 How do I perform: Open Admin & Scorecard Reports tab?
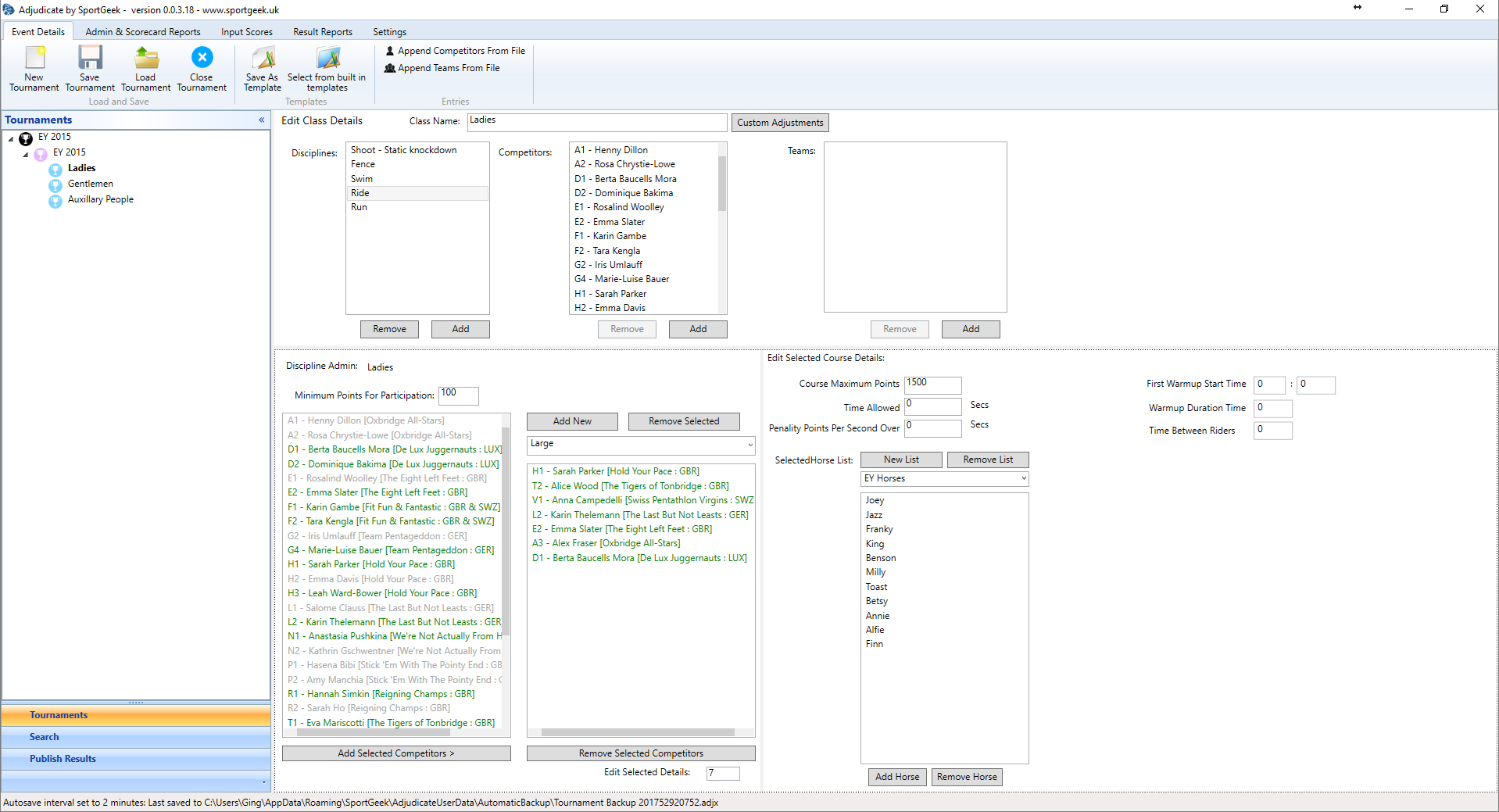143,32
